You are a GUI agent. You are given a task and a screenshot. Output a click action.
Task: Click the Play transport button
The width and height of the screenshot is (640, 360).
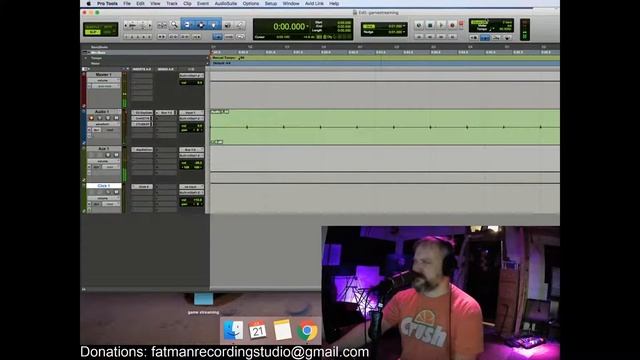(441, 25)
